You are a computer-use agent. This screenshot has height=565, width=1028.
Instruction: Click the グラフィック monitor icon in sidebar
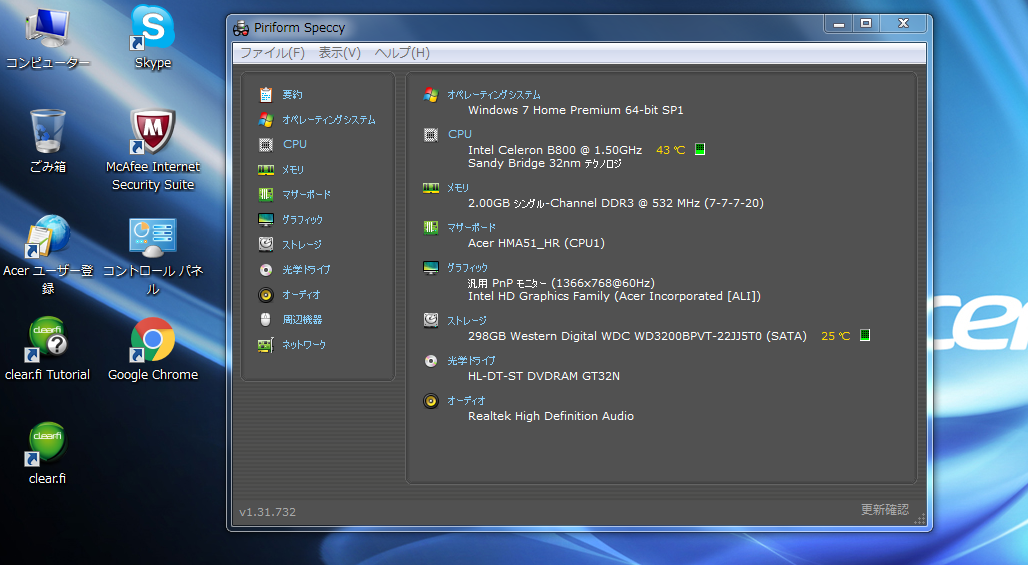pos(266,220)
